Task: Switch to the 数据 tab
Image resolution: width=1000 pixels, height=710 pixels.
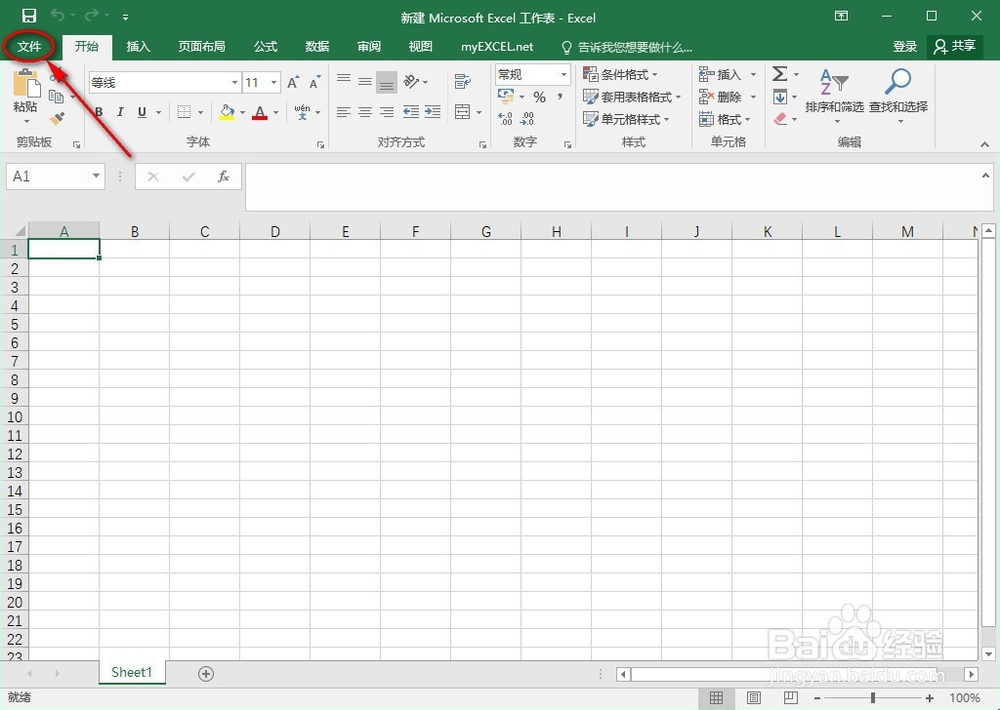Action: pos(317,47)
